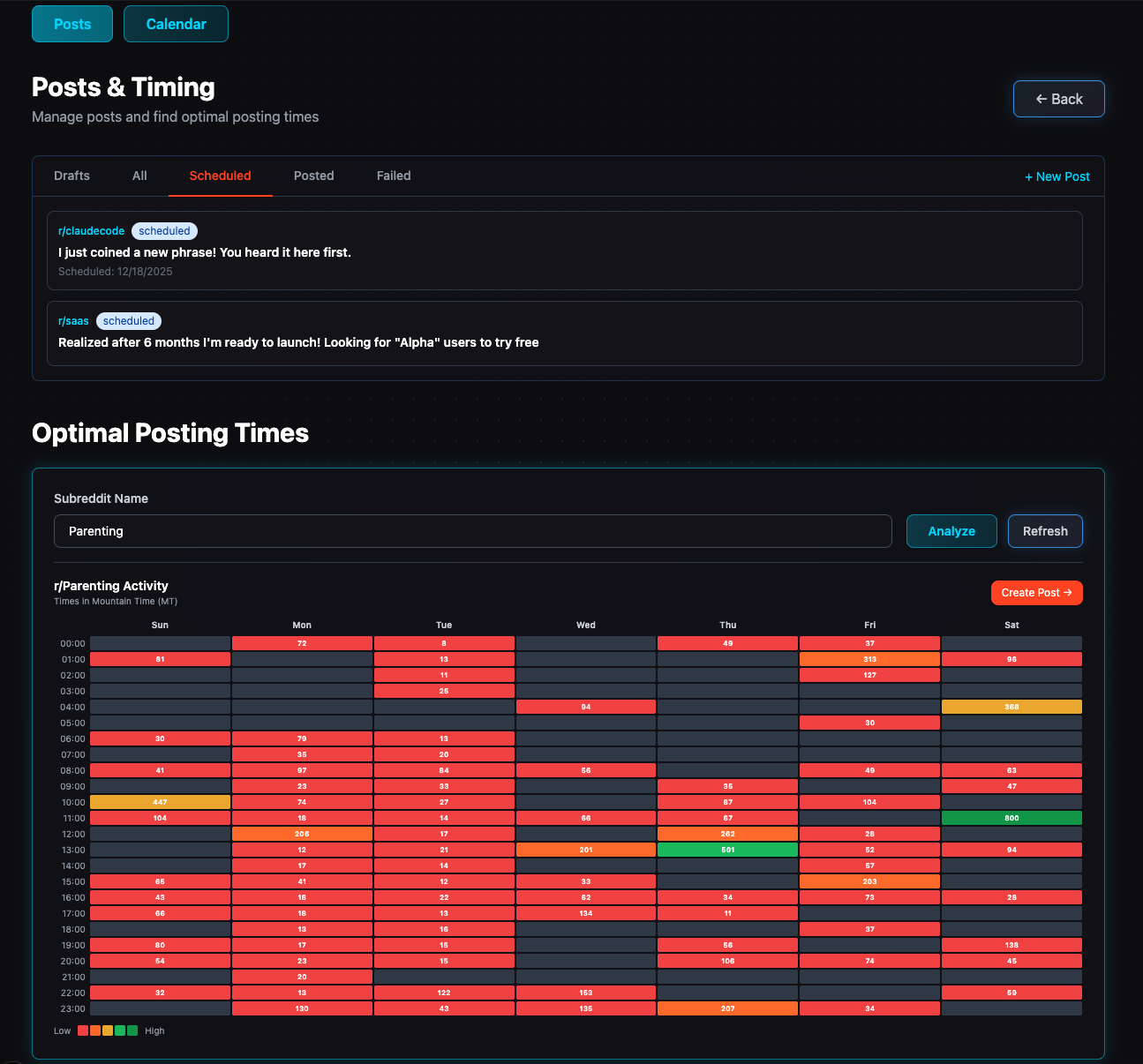The image size is (1143, 1064).
Task: Click the yellow 368 Saturday cell
Action: (x=1011, y=707)
